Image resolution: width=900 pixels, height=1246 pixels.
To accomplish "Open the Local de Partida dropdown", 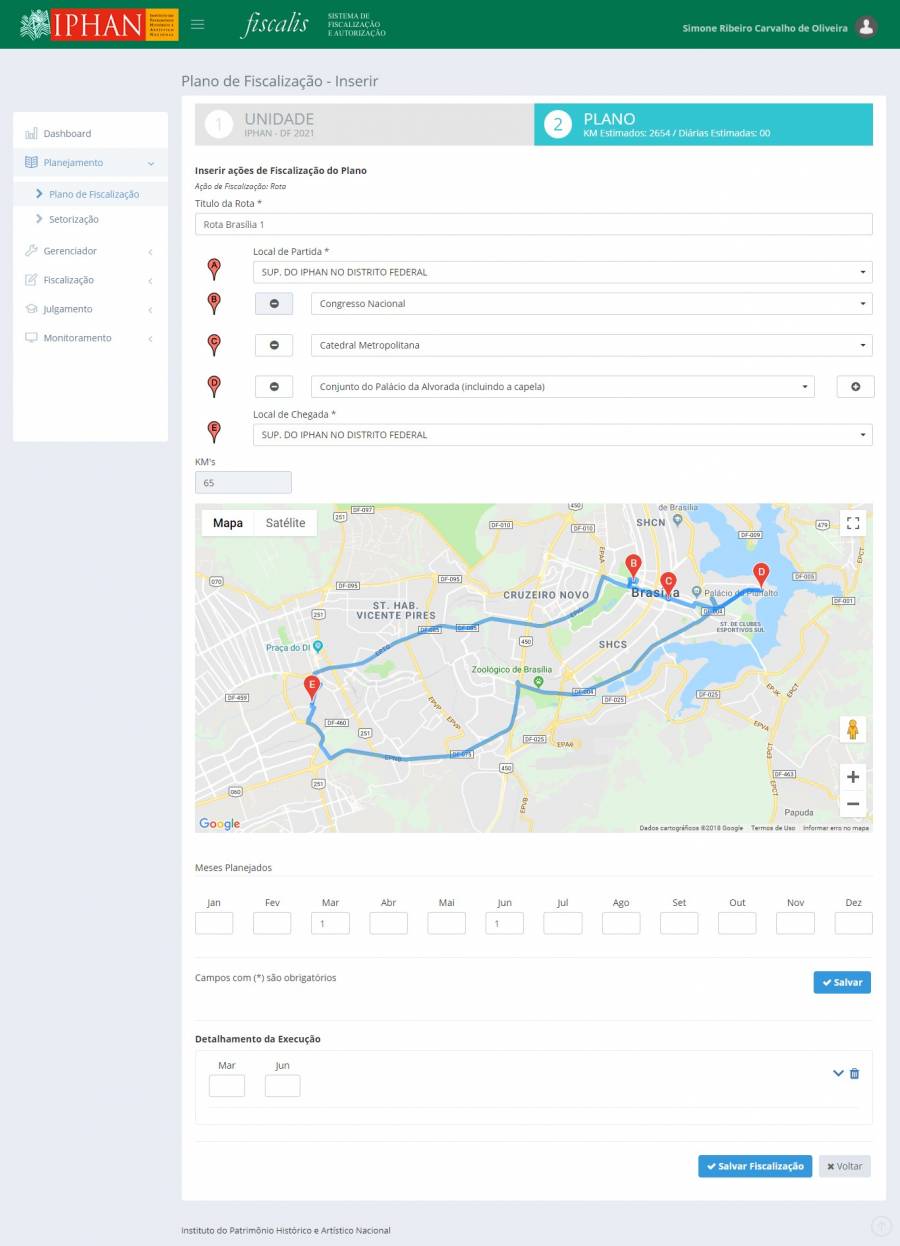I will tap(562, 272).
